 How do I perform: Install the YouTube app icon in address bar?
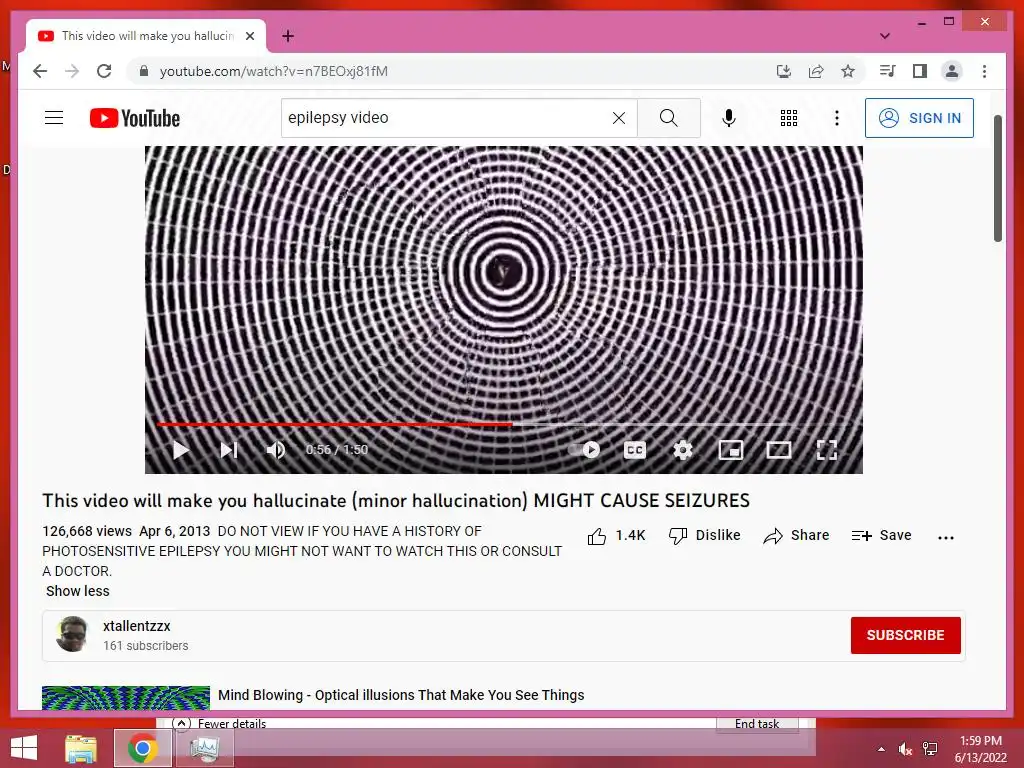784,71
